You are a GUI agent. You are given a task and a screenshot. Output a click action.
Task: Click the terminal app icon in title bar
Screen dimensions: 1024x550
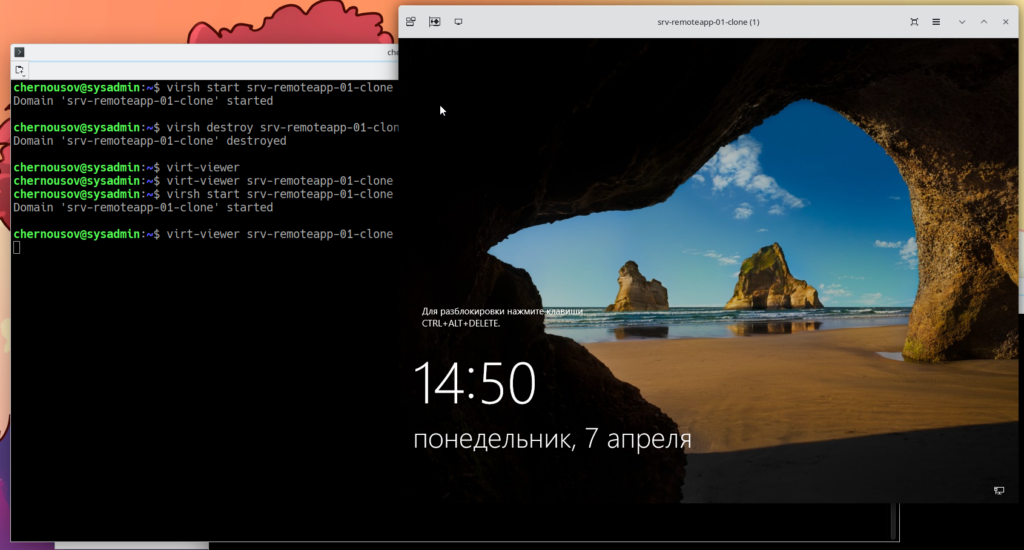point(20,52)
